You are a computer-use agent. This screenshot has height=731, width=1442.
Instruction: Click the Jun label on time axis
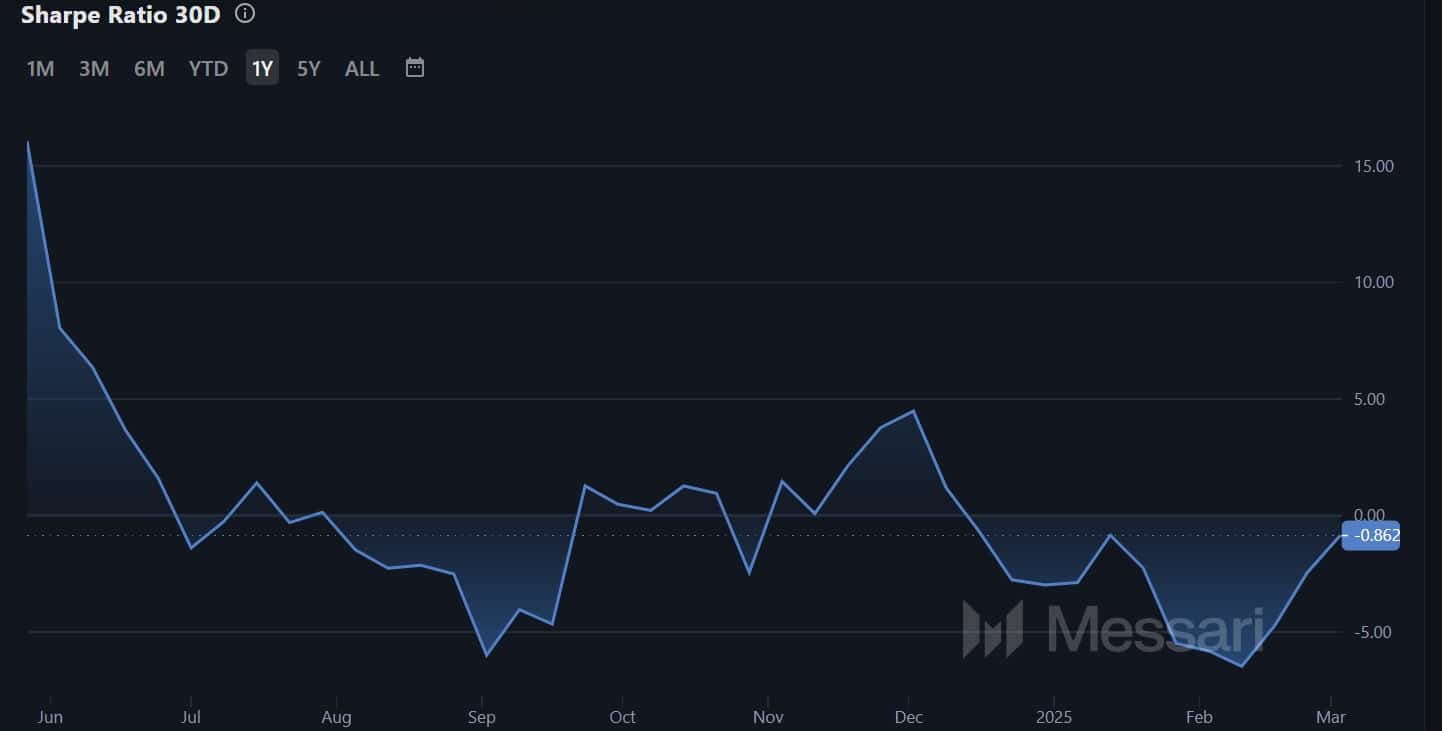[x=48, y=717]
